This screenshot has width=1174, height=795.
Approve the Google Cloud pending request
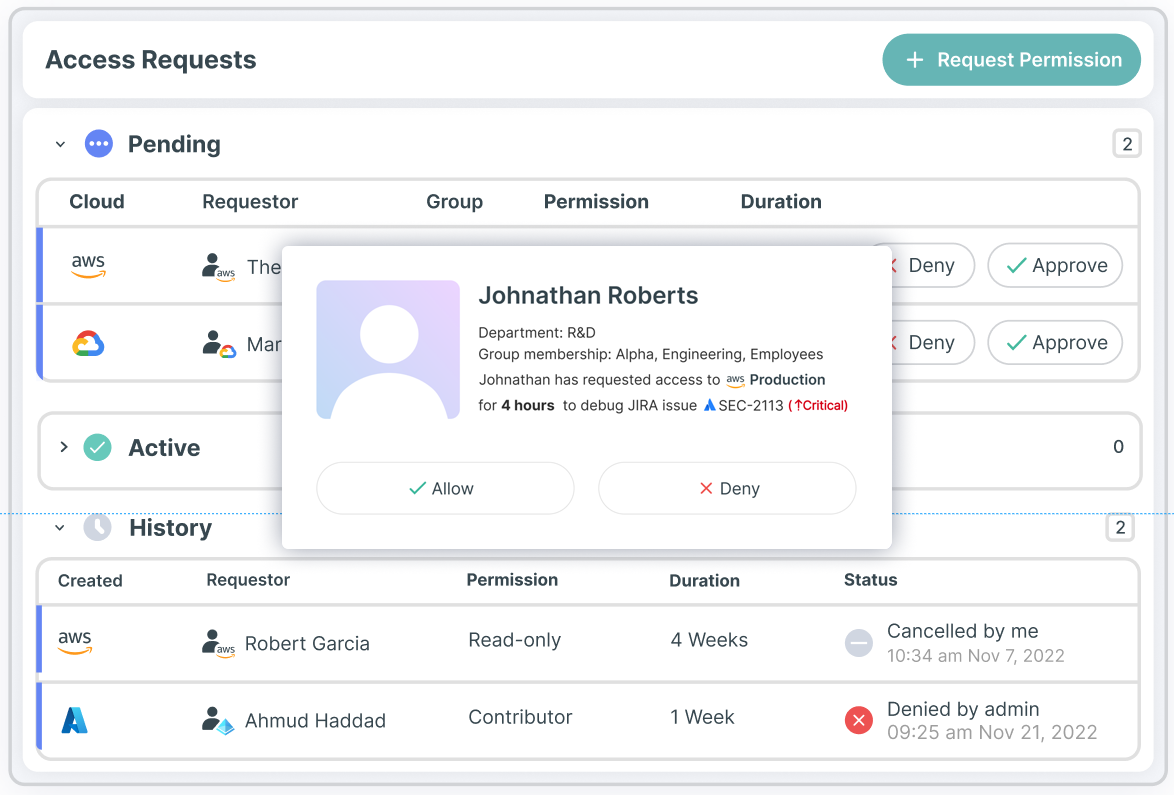[x=1055, y=343]
